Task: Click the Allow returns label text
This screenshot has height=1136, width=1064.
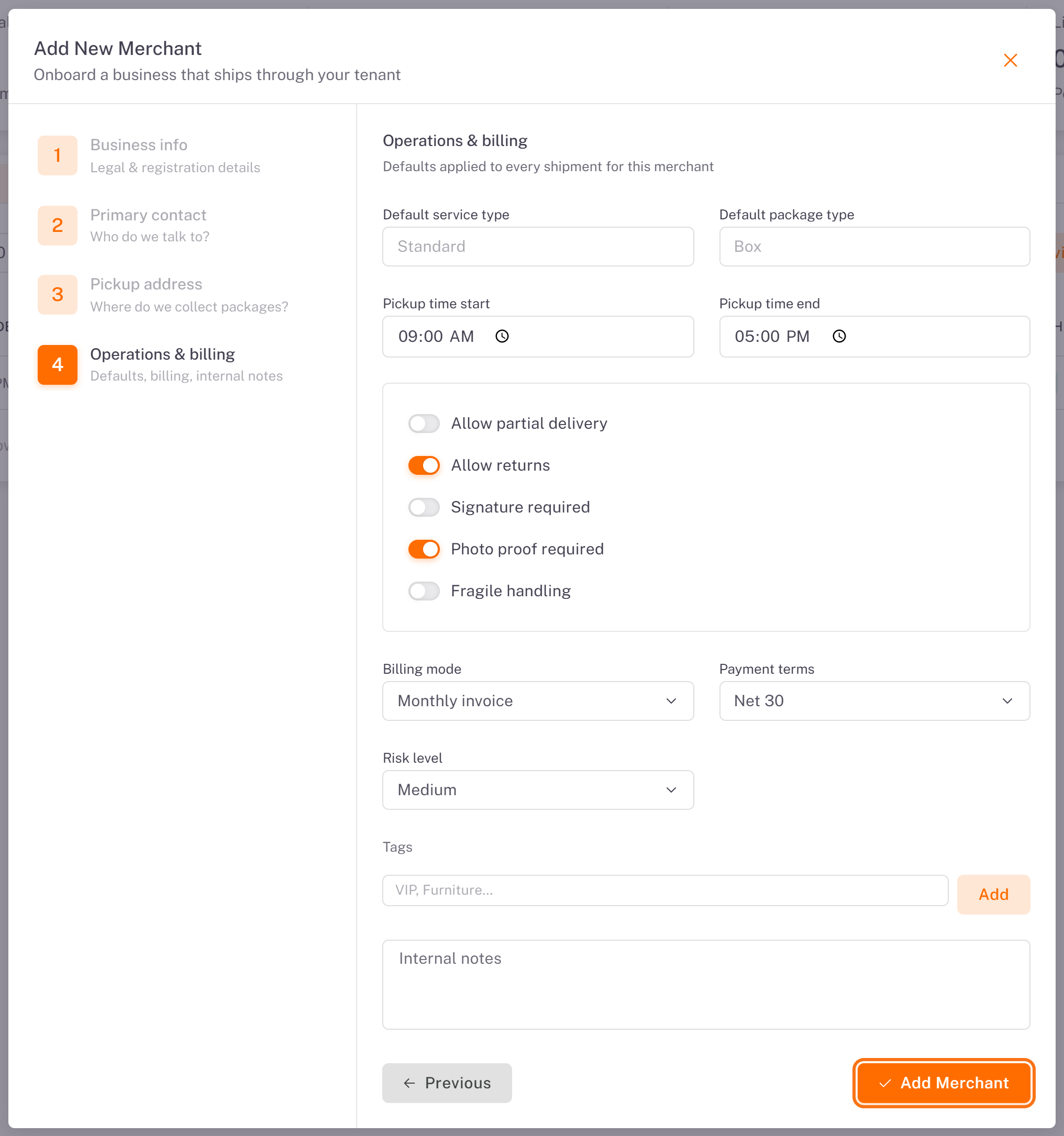Action: coord(500,465)
